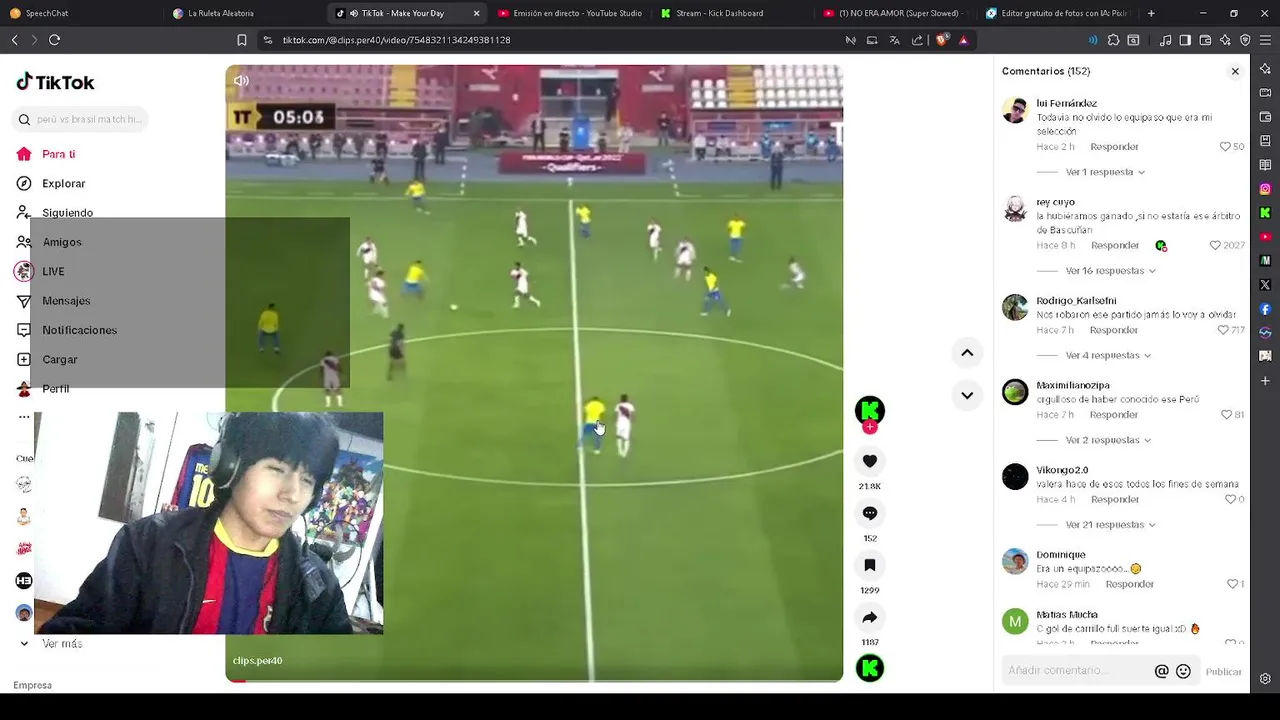Viewport: 1280px width, 720px height.
Task: Reply to lui Fernández's comment
Action: (x=1114, y=147)
